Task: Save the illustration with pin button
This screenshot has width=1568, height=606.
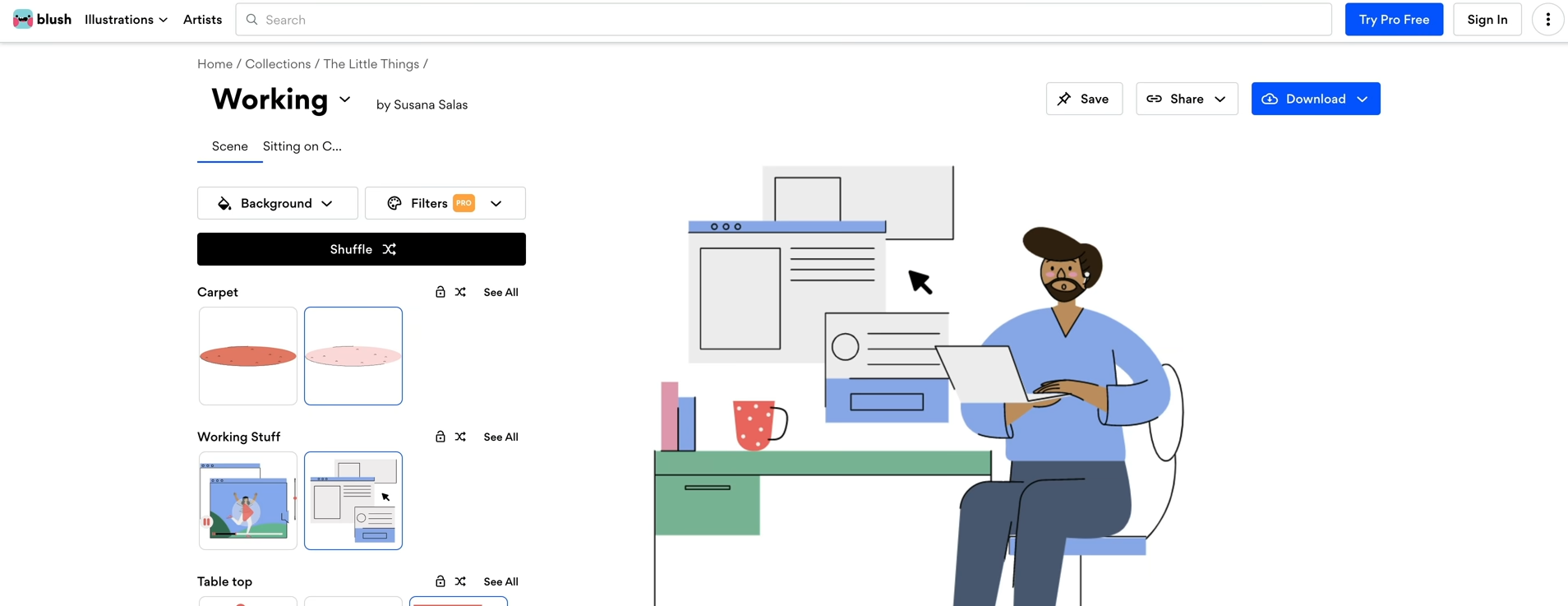Action: tap(1084, 99)
